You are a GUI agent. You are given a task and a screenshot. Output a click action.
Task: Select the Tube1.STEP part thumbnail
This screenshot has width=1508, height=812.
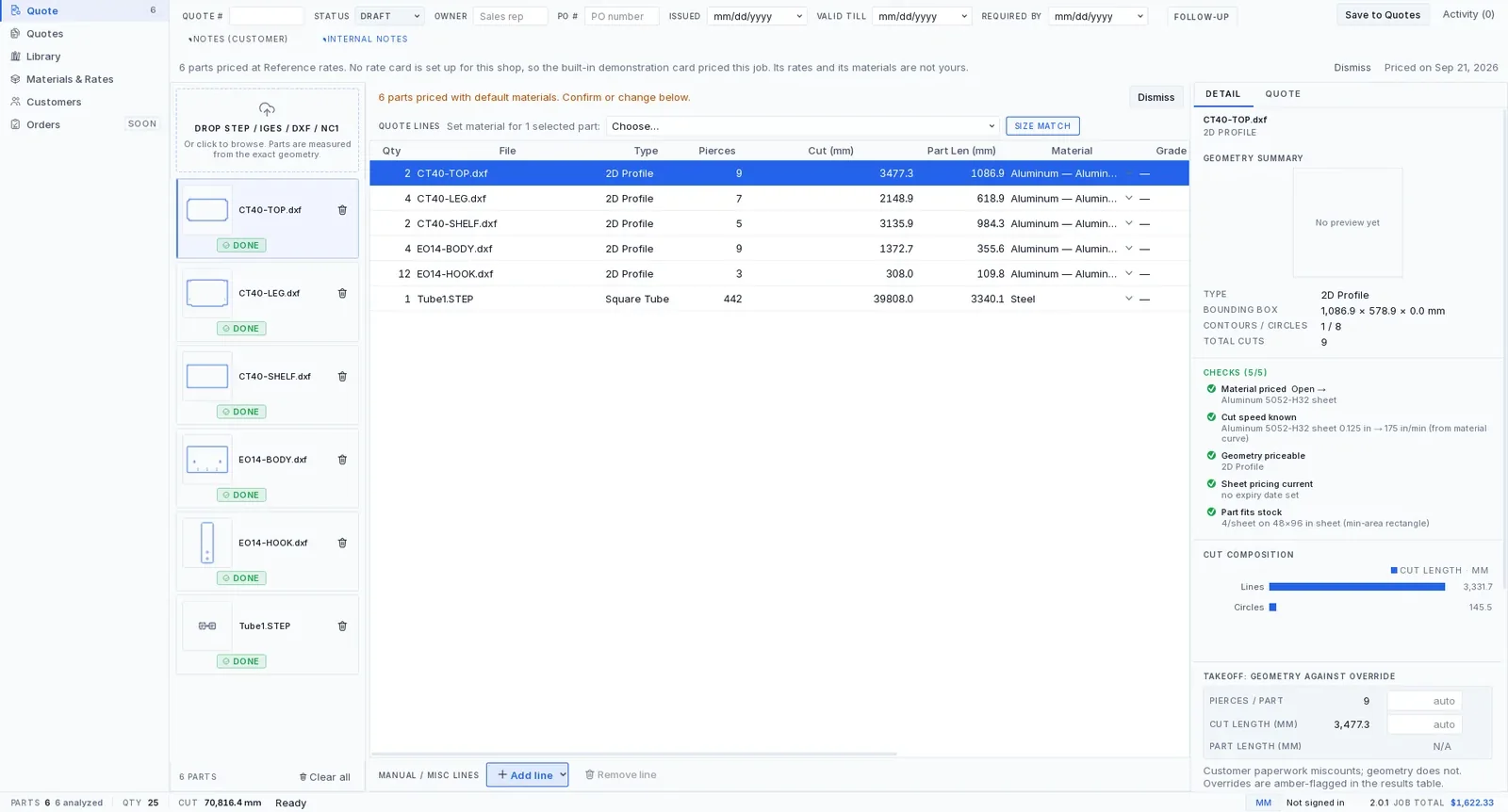pyautogui.click(x=207, y=625)
